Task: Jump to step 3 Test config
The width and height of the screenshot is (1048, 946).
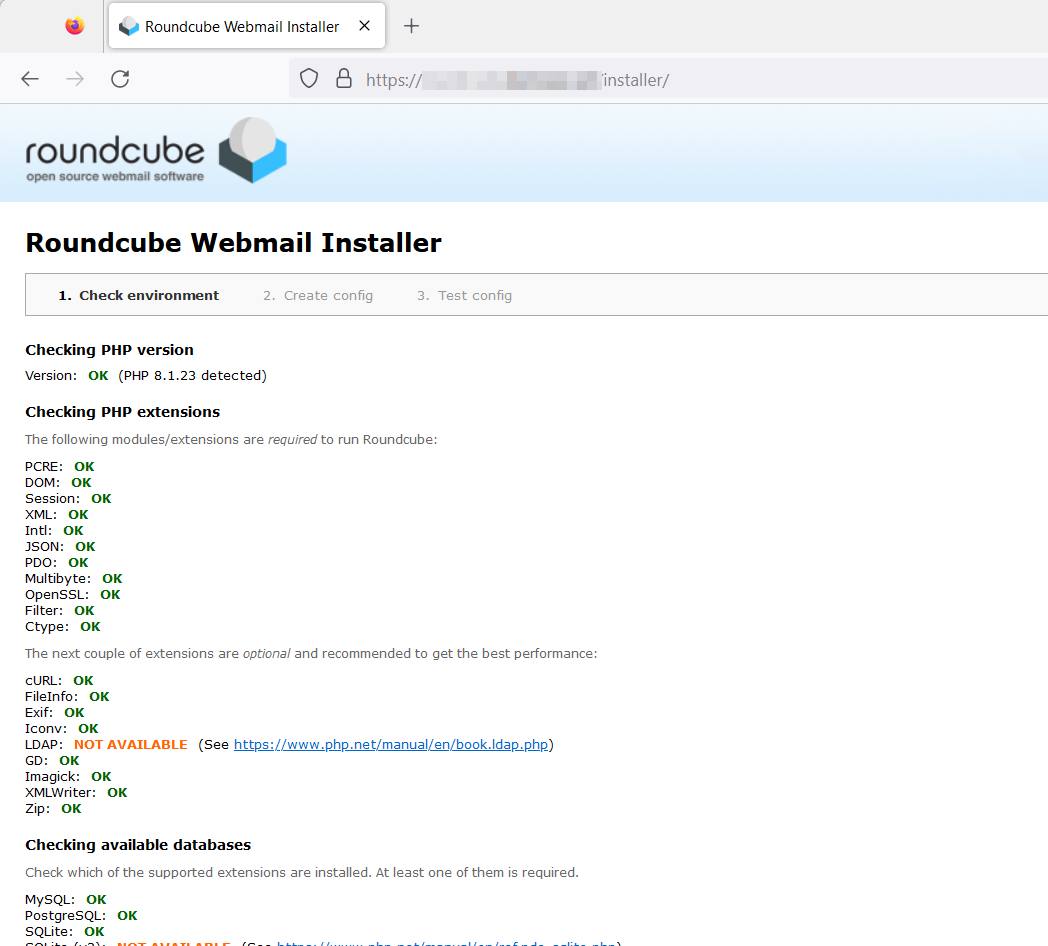Action: [464, 295]
